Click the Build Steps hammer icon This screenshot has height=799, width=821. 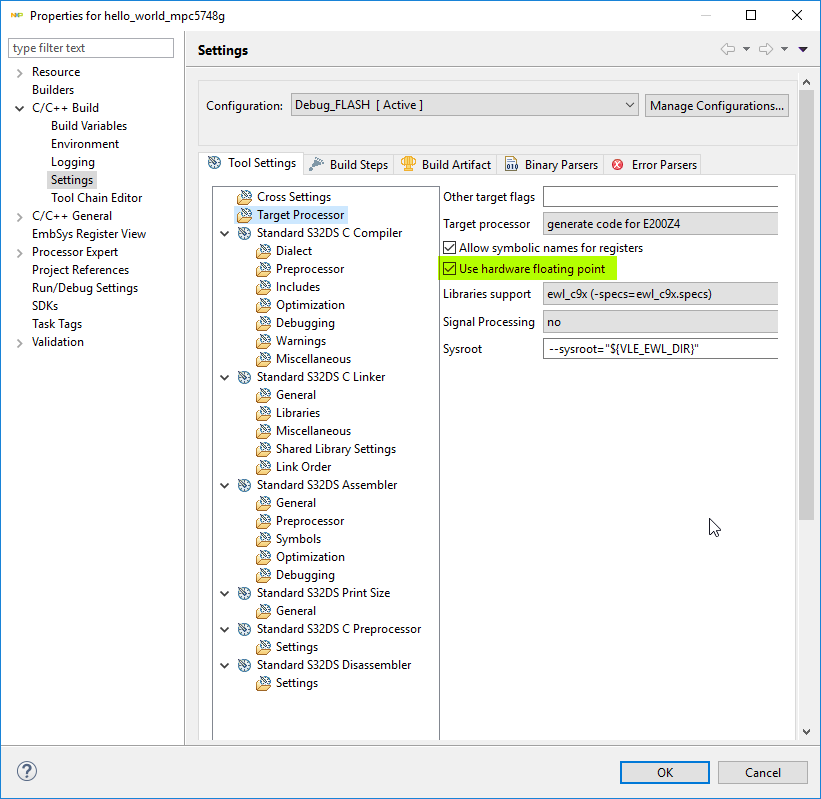316,164
